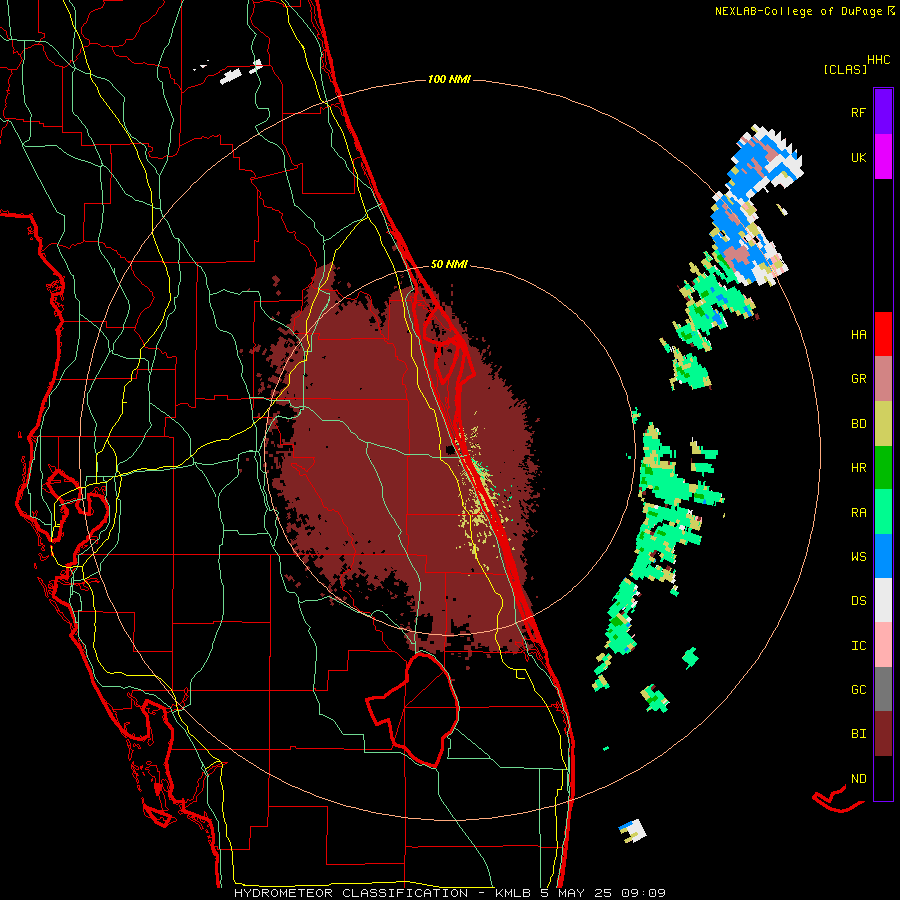Click the IC light pink legend block
900x900 pixels.
coord(883,645)
